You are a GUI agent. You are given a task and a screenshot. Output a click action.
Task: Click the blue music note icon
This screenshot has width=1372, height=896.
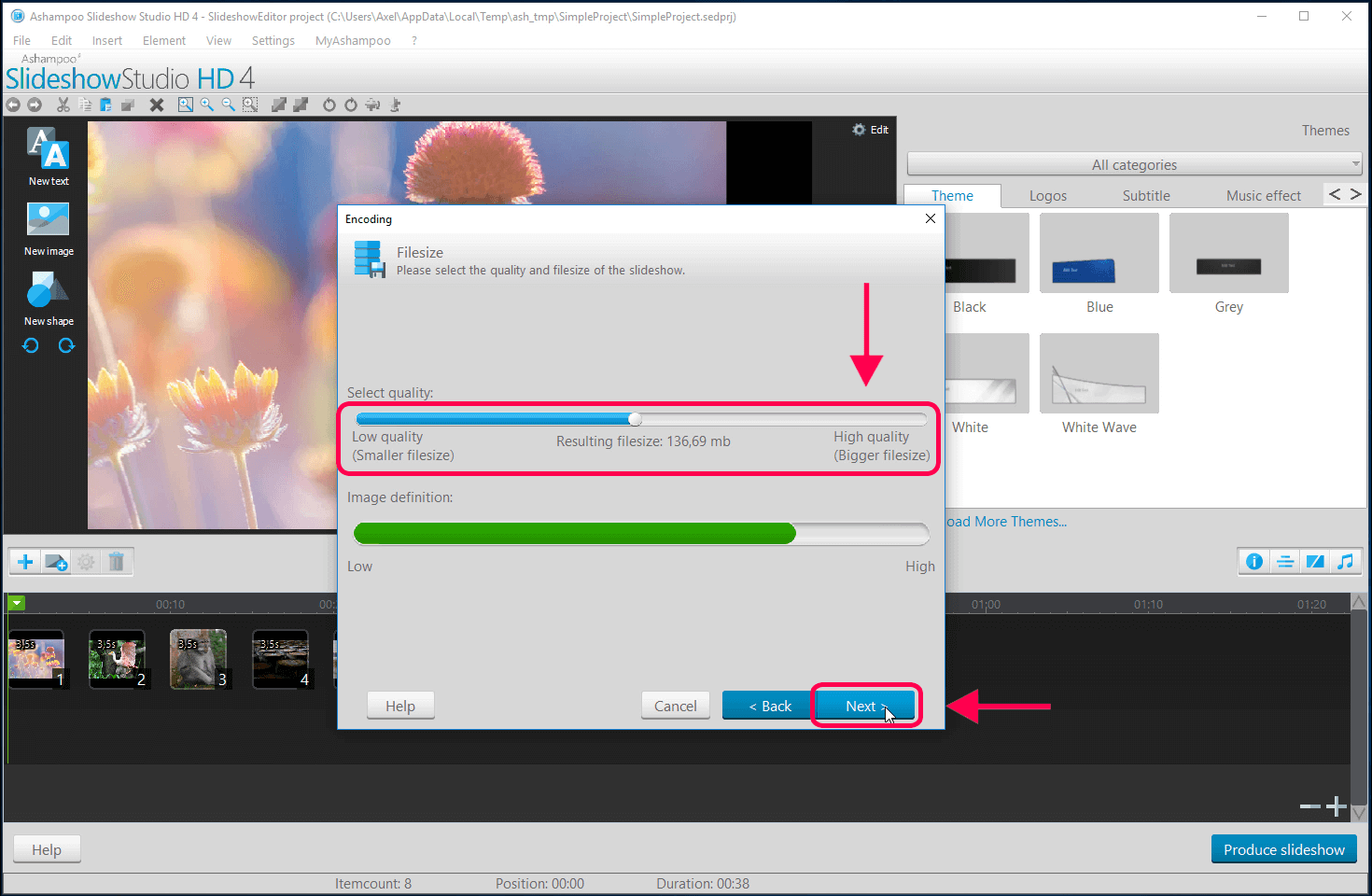pos(1345,561)
